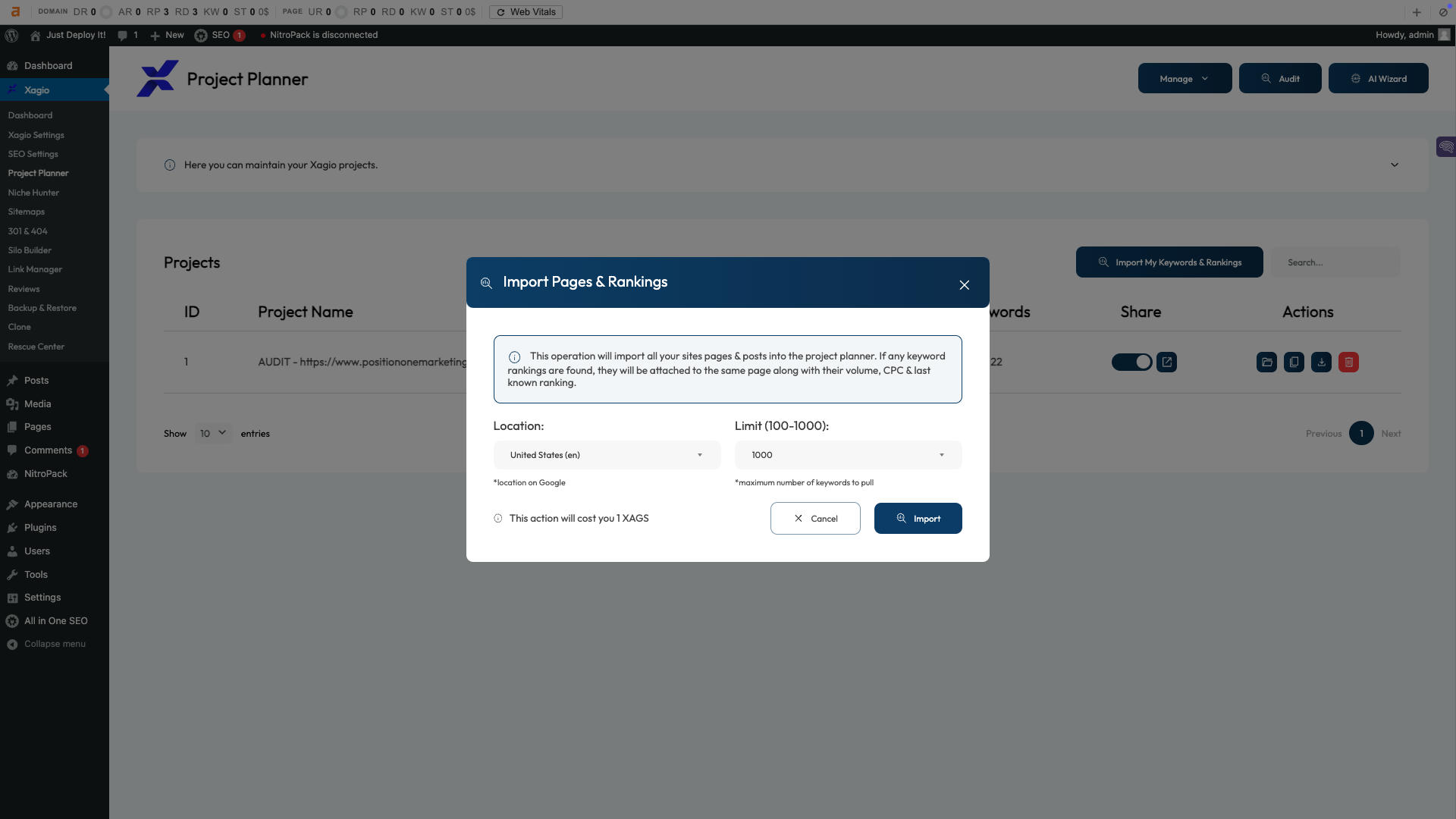Open Sitemaps submenu

pyautogui.click(x=27, y=212)
